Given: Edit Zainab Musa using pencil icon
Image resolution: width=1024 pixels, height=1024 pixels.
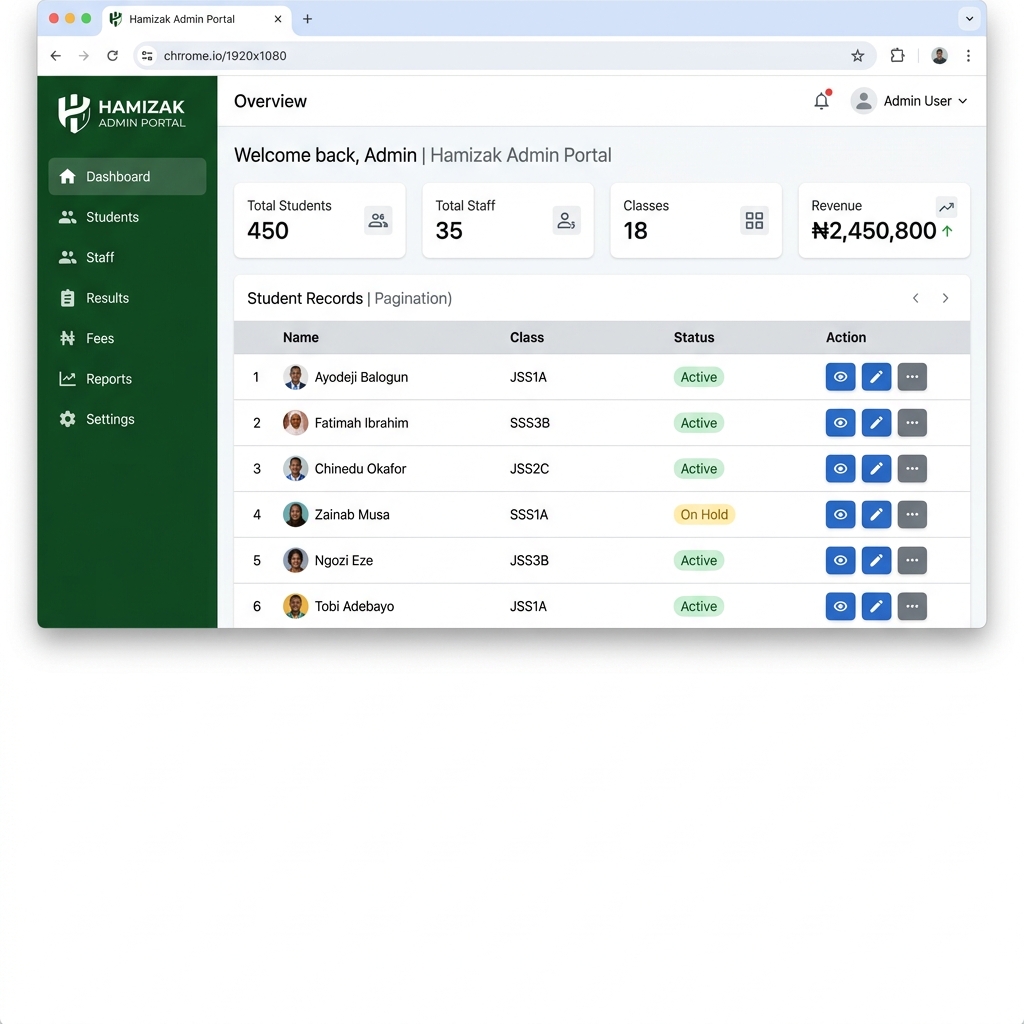Looking at the screenshot, I should coord(876,514).
